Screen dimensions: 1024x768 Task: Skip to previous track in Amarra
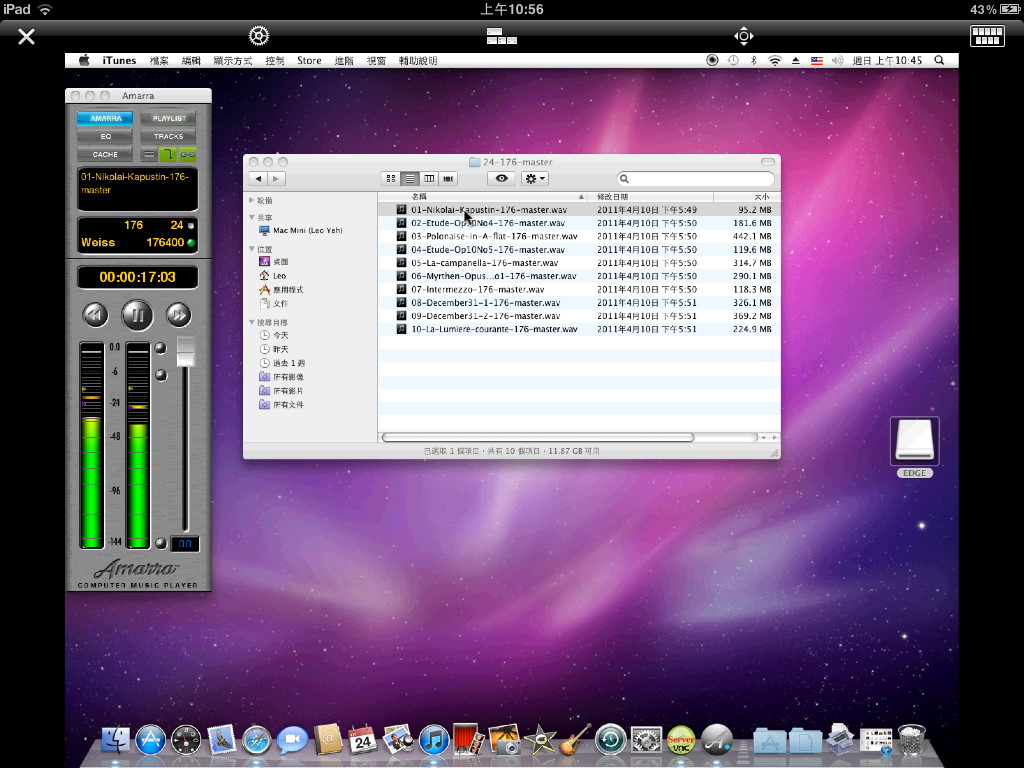(x=95, y=315)
